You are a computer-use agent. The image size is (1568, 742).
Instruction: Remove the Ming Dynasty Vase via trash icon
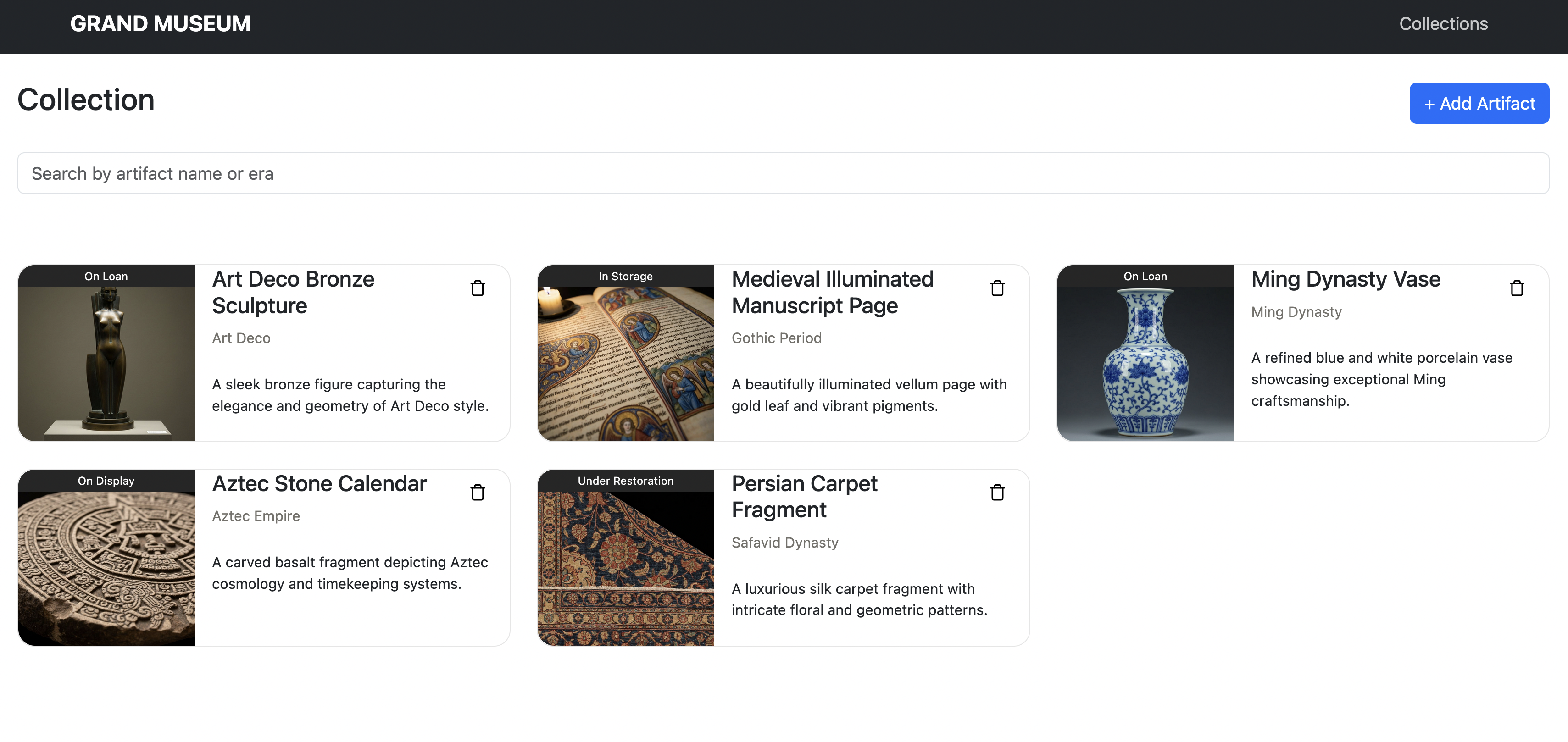(x=1516, y=288)
